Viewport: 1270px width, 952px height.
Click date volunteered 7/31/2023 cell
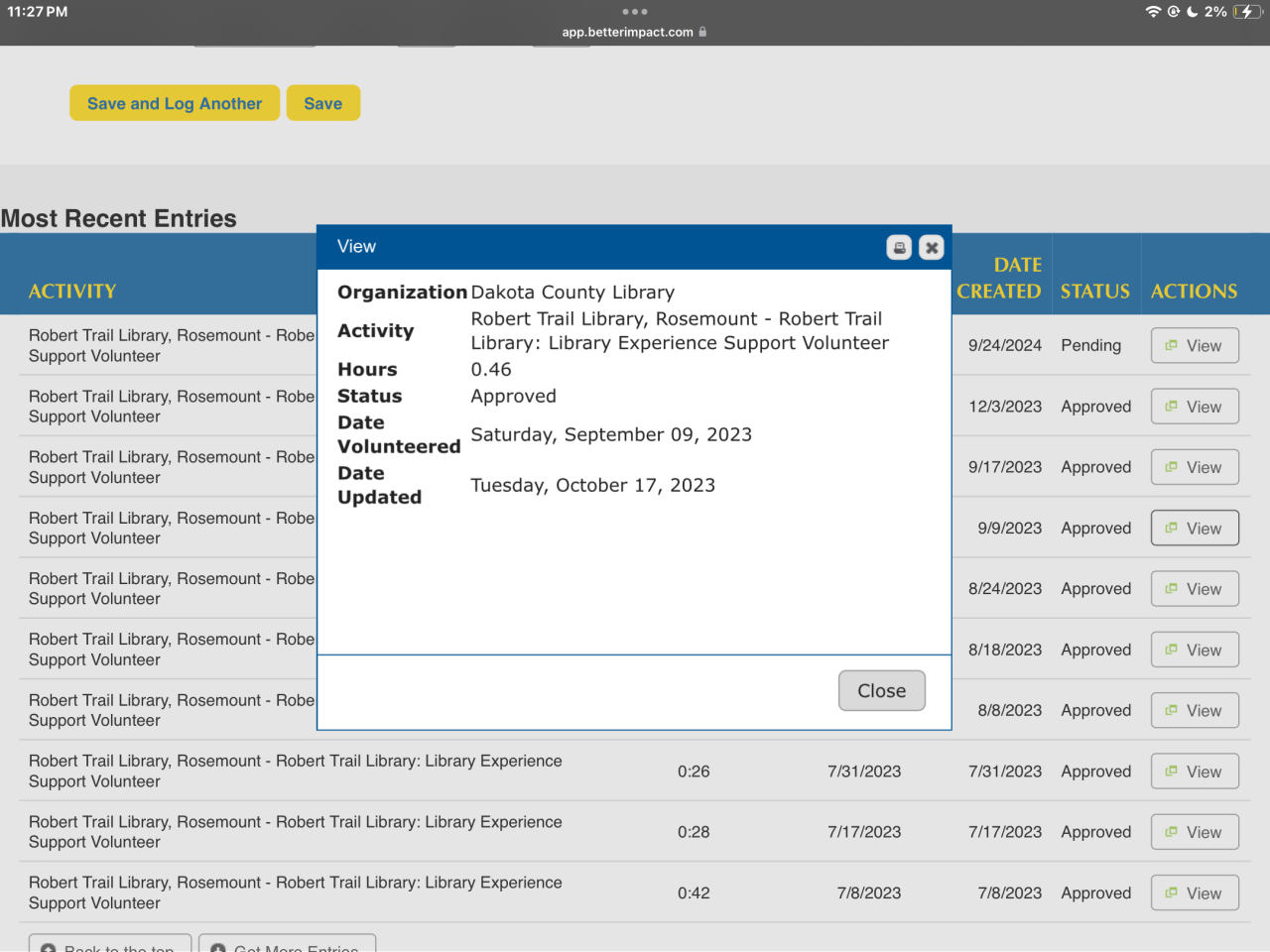click(864, 772)
